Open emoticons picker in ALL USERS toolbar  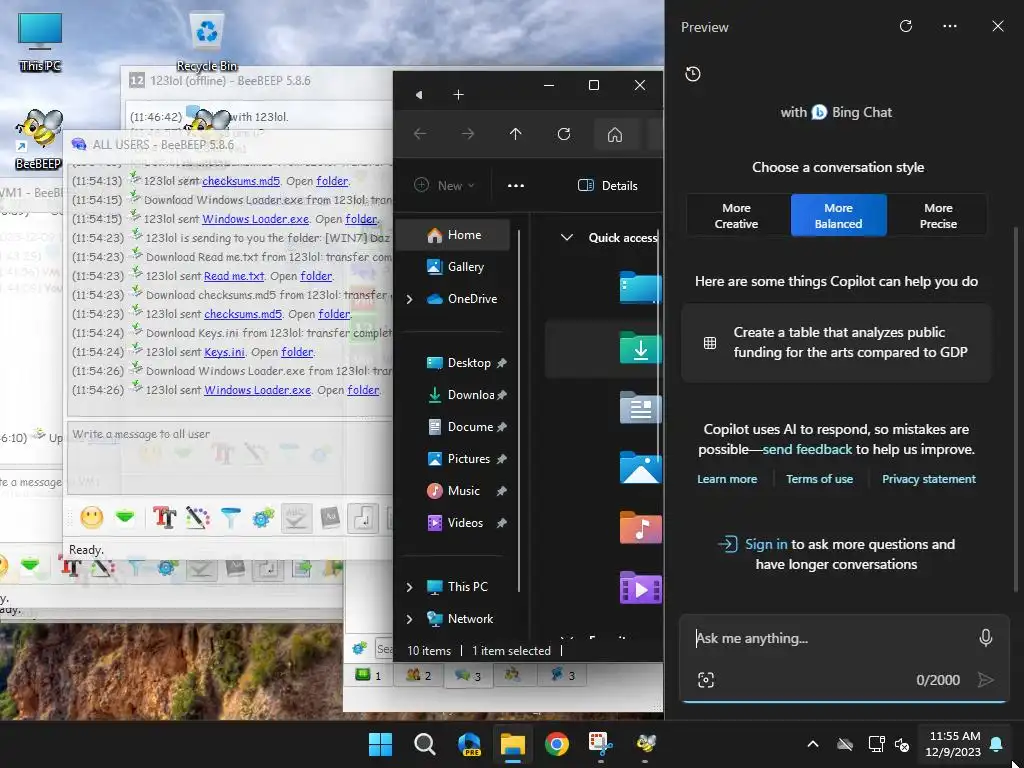(x=92, y=519)
